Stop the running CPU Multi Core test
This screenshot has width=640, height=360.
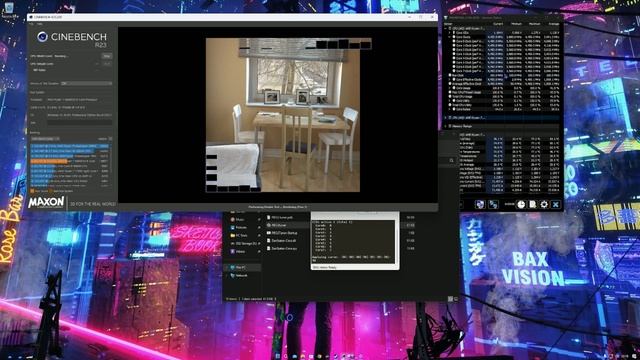tap(107, 56)
